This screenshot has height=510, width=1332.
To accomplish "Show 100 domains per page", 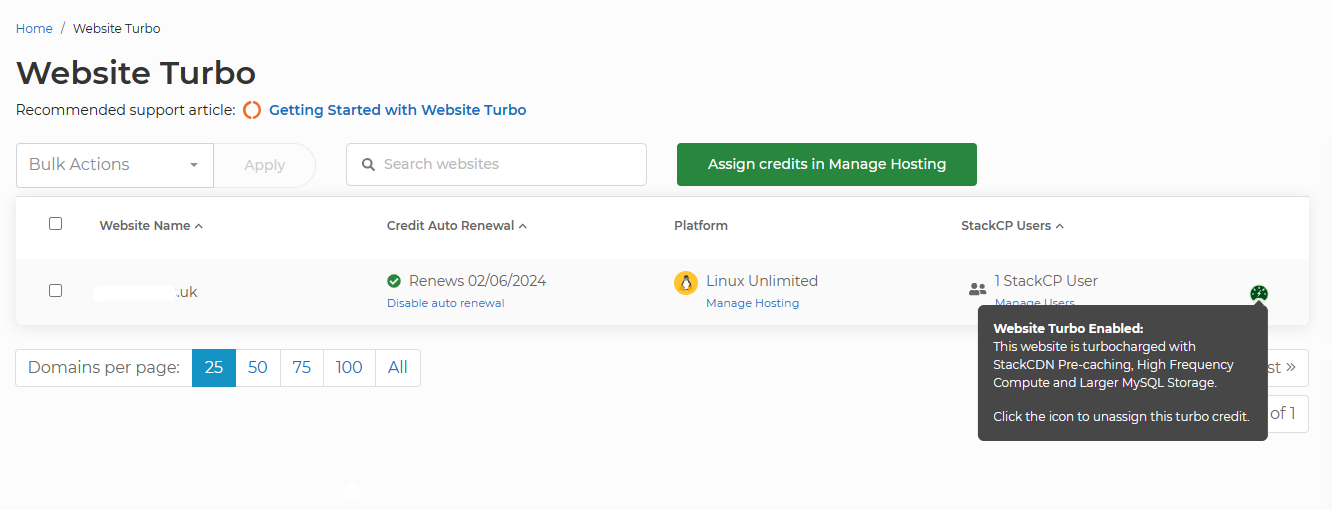I will pyautogui.click(x=349, y=367).
